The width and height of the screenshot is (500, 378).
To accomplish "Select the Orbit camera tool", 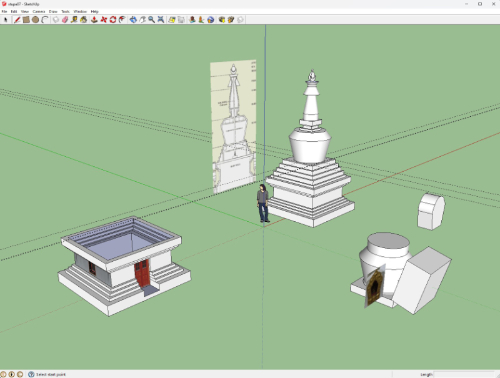I will click(x=133, y=20).
